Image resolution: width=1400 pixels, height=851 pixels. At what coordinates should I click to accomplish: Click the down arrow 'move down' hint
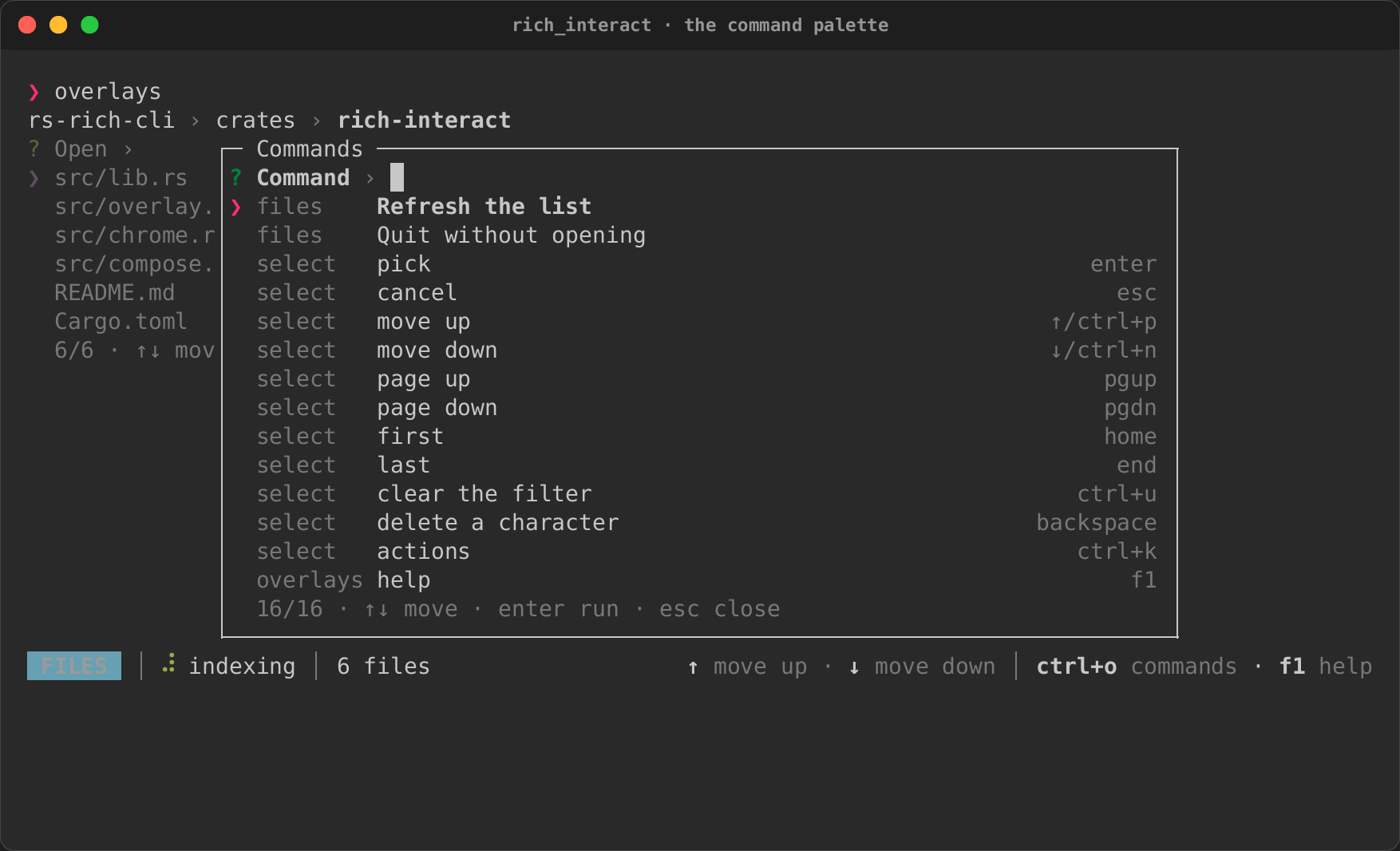[922, 667]
